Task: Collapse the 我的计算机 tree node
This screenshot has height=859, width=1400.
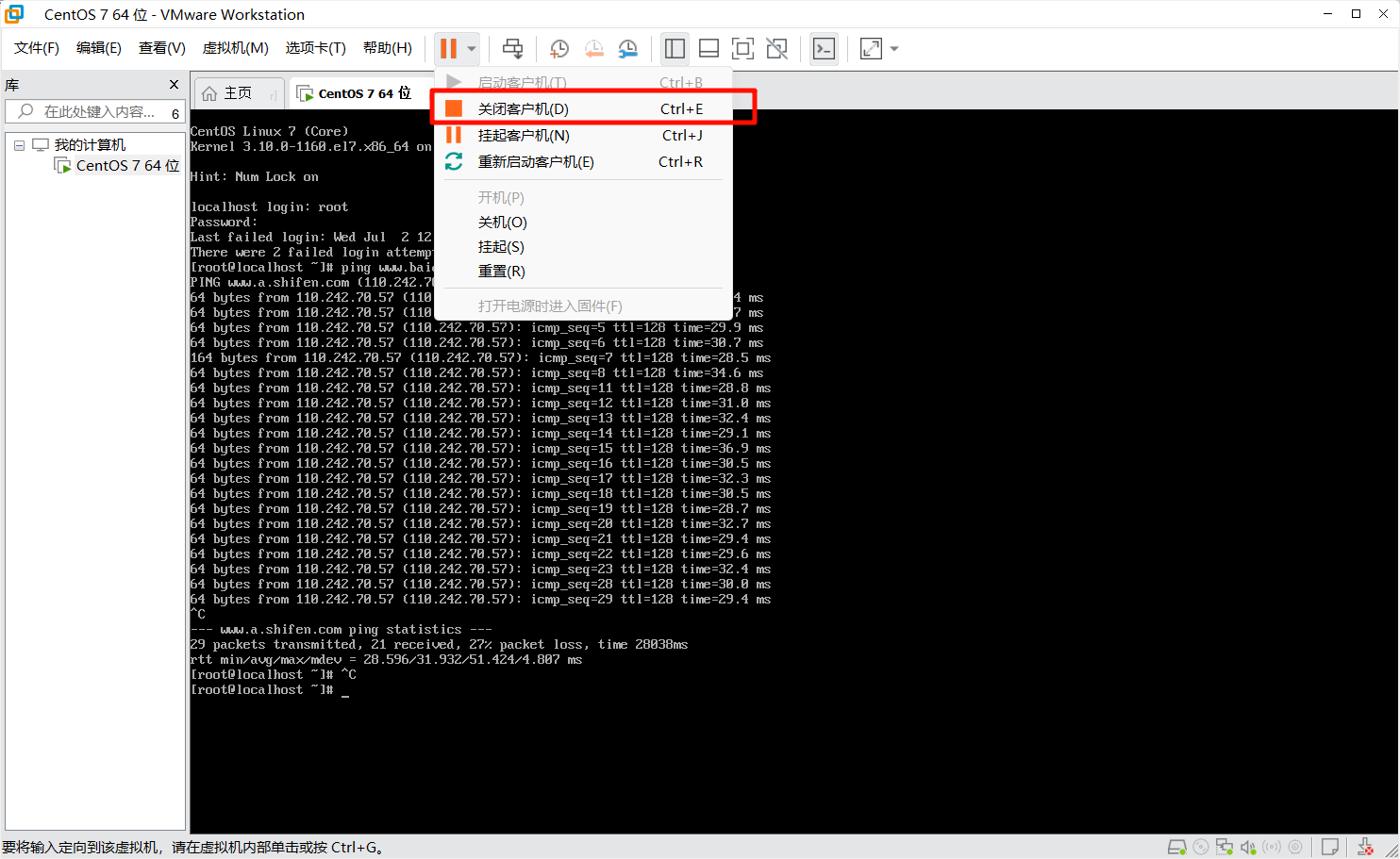Action: coord(19,145)
